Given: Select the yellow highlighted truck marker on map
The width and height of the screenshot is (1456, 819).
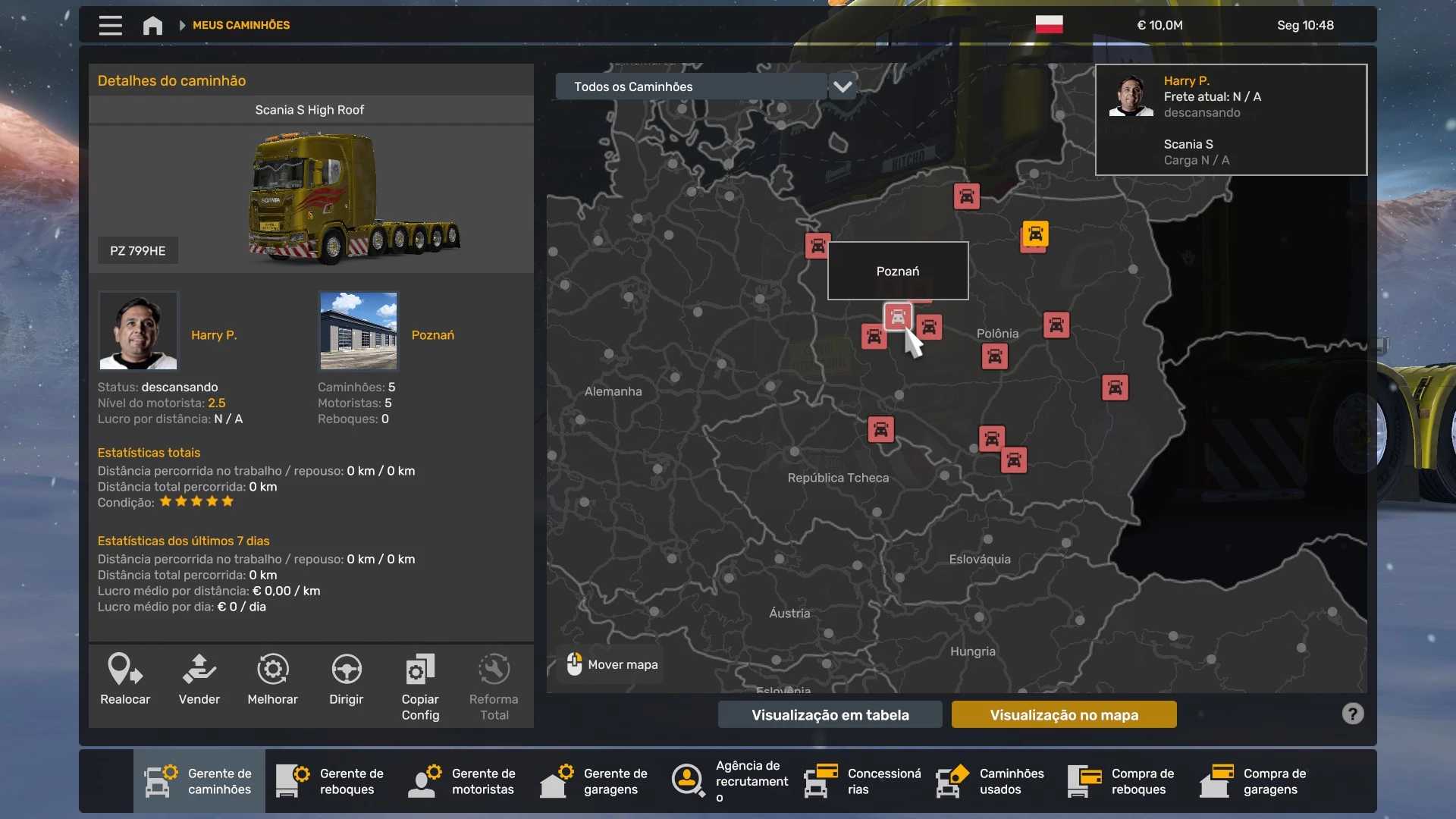Looking at the screenshot, I should pyautogui.click(x=1035, y=234).
